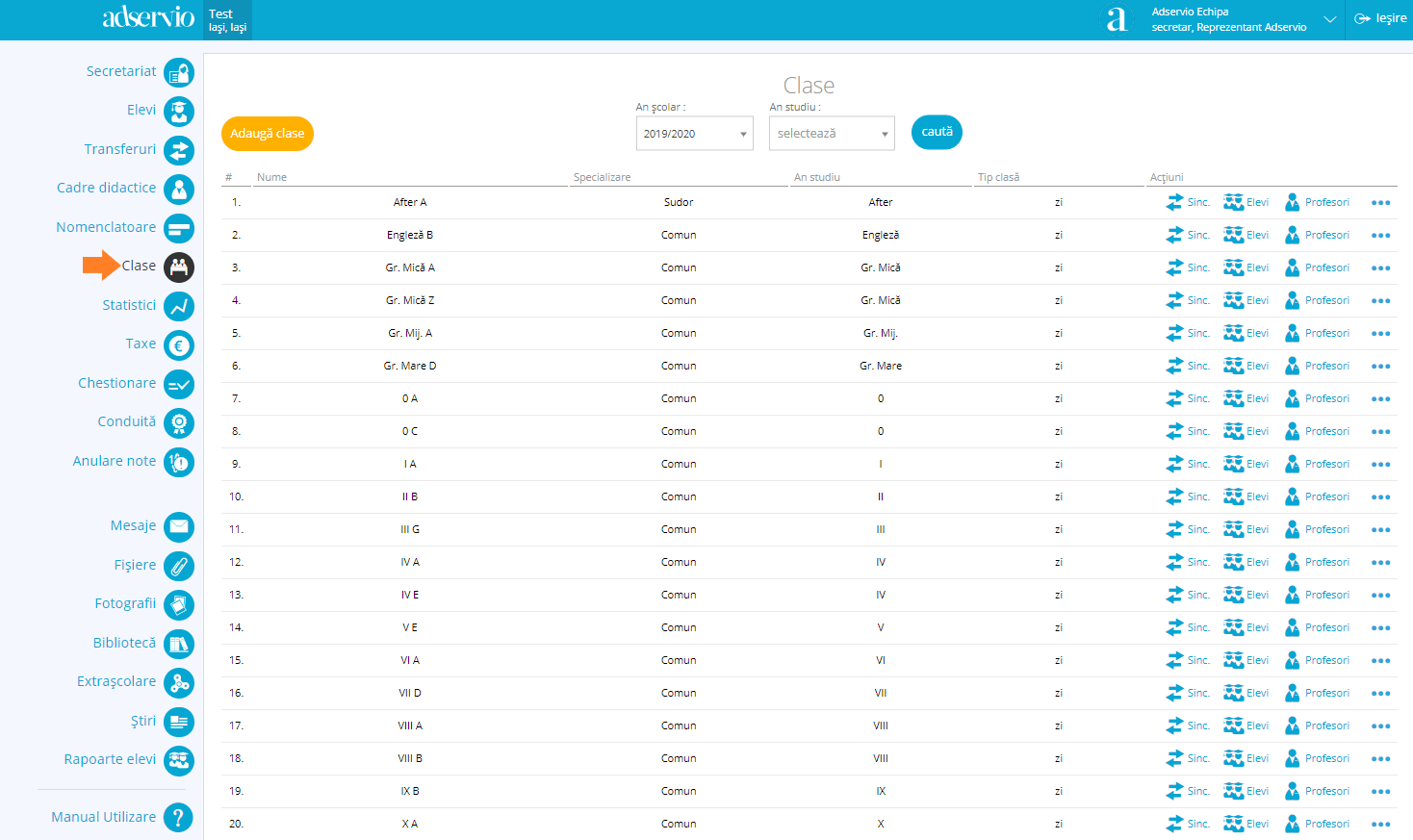Open the Mesaje envelope icon
Screen dimensions: 1413x840
179,527
